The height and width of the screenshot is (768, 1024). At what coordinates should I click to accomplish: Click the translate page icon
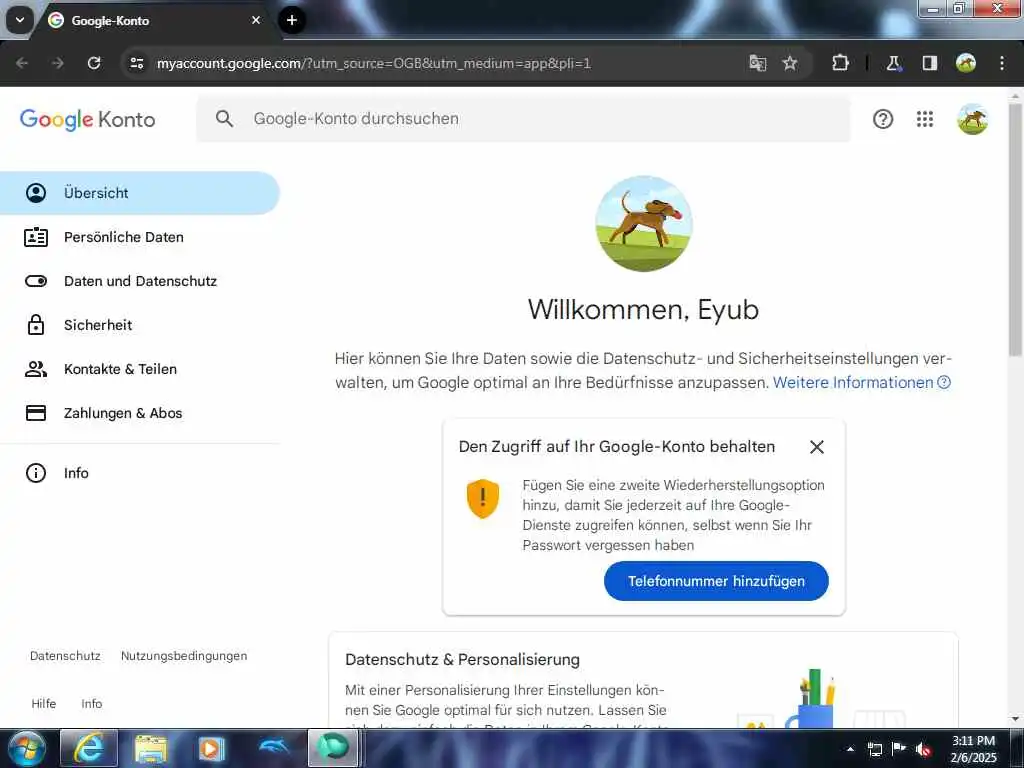pos(758,63)
